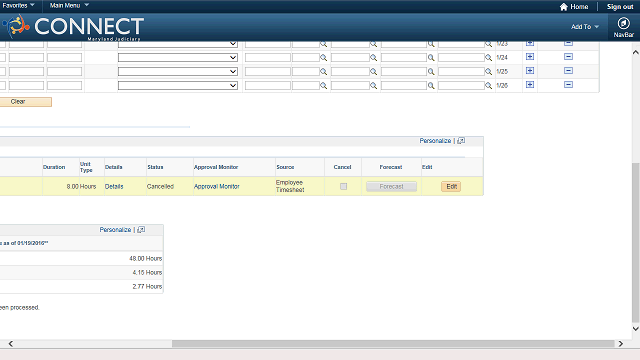Open fourth lookup magnifier in 1/24 row

[488, 58]
